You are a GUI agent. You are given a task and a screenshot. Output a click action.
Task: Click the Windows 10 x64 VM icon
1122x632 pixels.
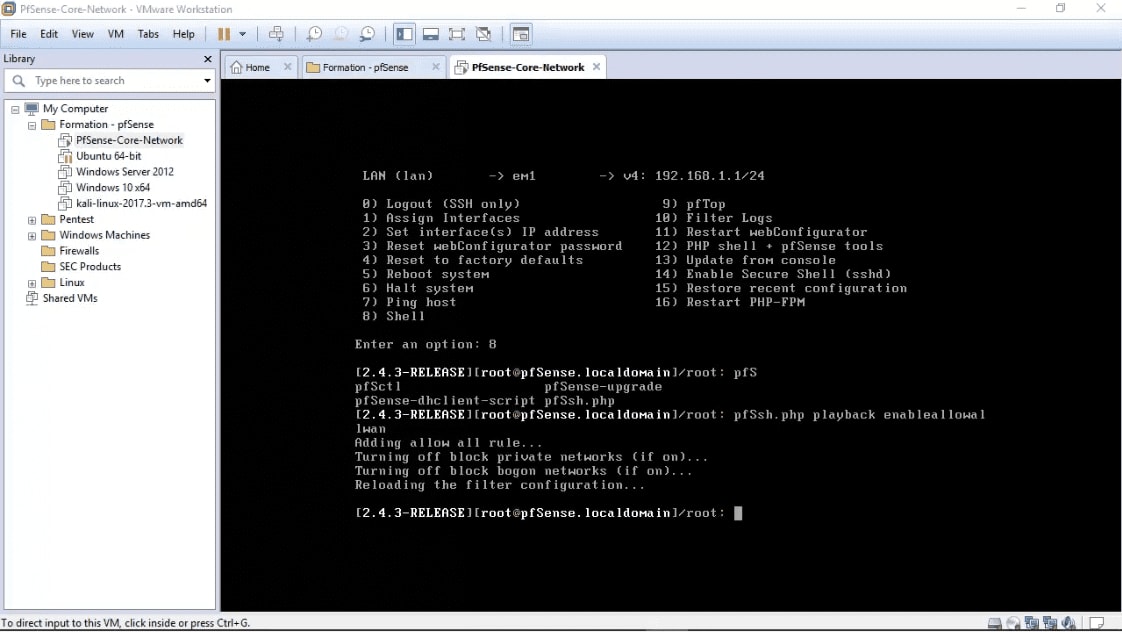point(65,188)
